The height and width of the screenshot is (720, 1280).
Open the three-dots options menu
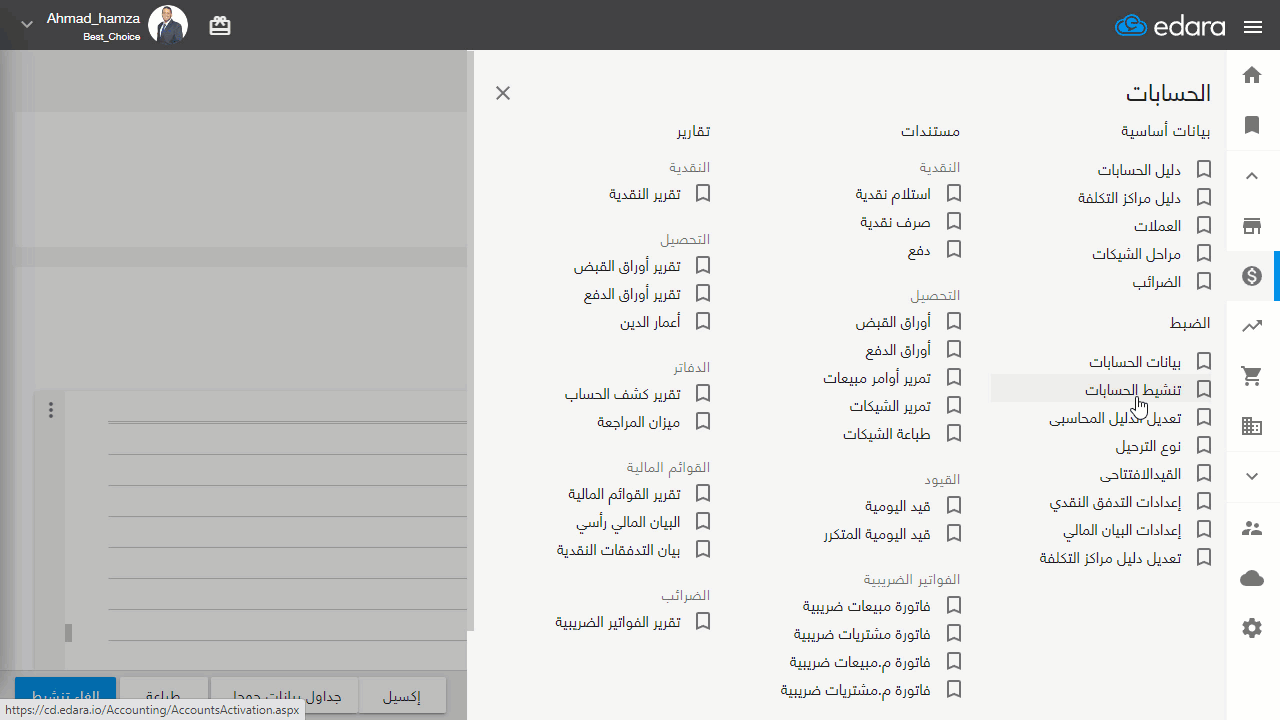point(51,409)
